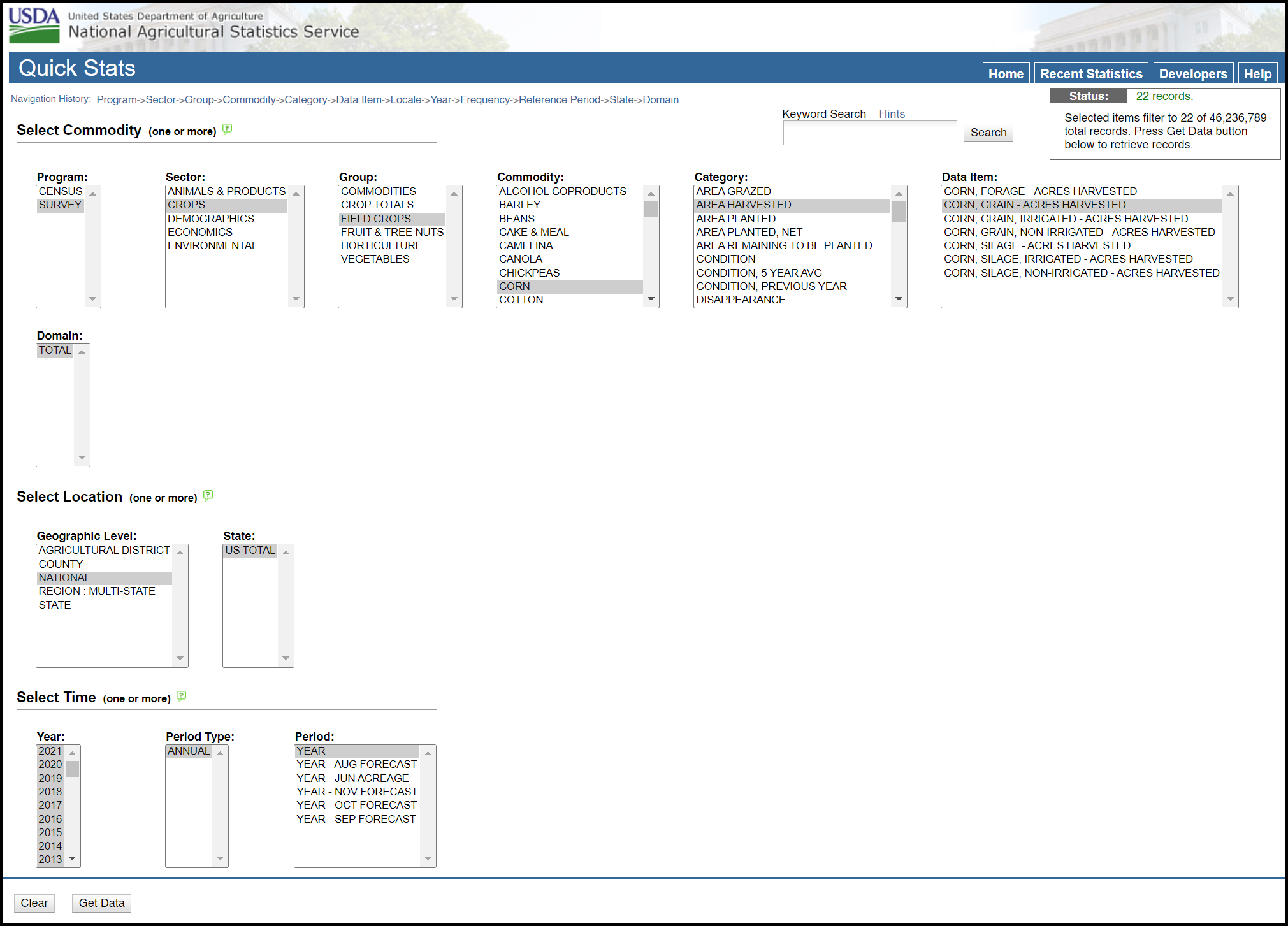Click the Keyword Search input field
The image size is (1288, 926).
coord(869,133)
